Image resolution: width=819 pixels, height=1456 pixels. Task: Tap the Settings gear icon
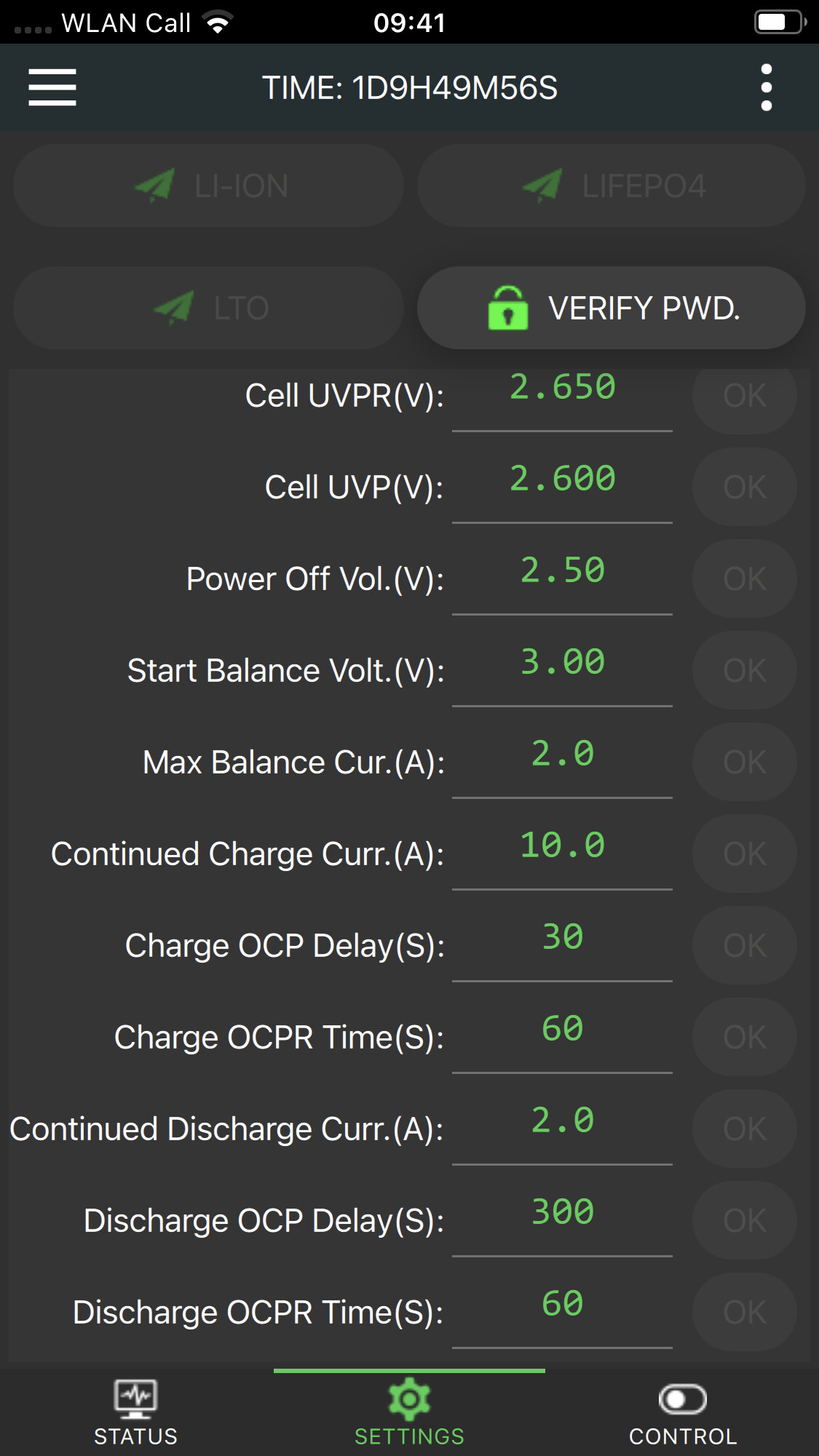pyautogui.click(x=409, y=1399)
